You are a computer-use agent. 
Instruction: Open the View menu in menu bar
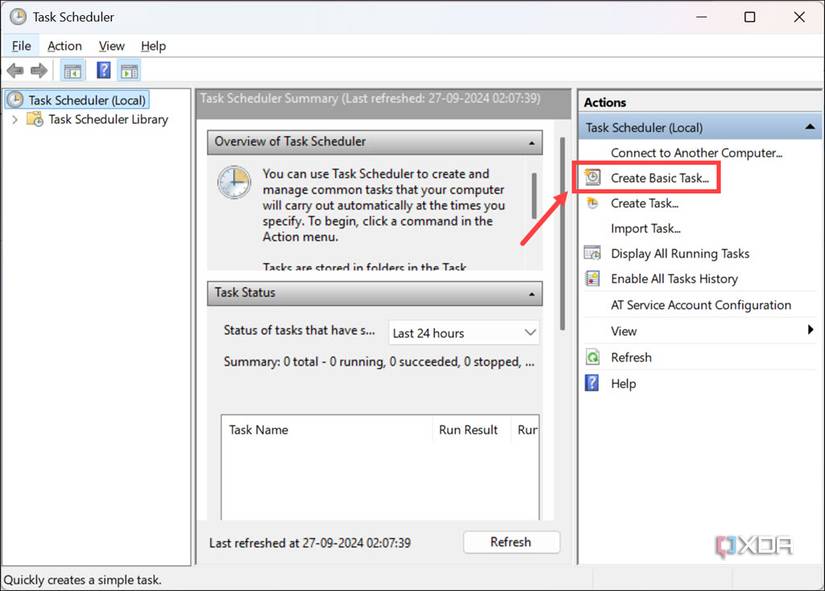tap(112, 46)
